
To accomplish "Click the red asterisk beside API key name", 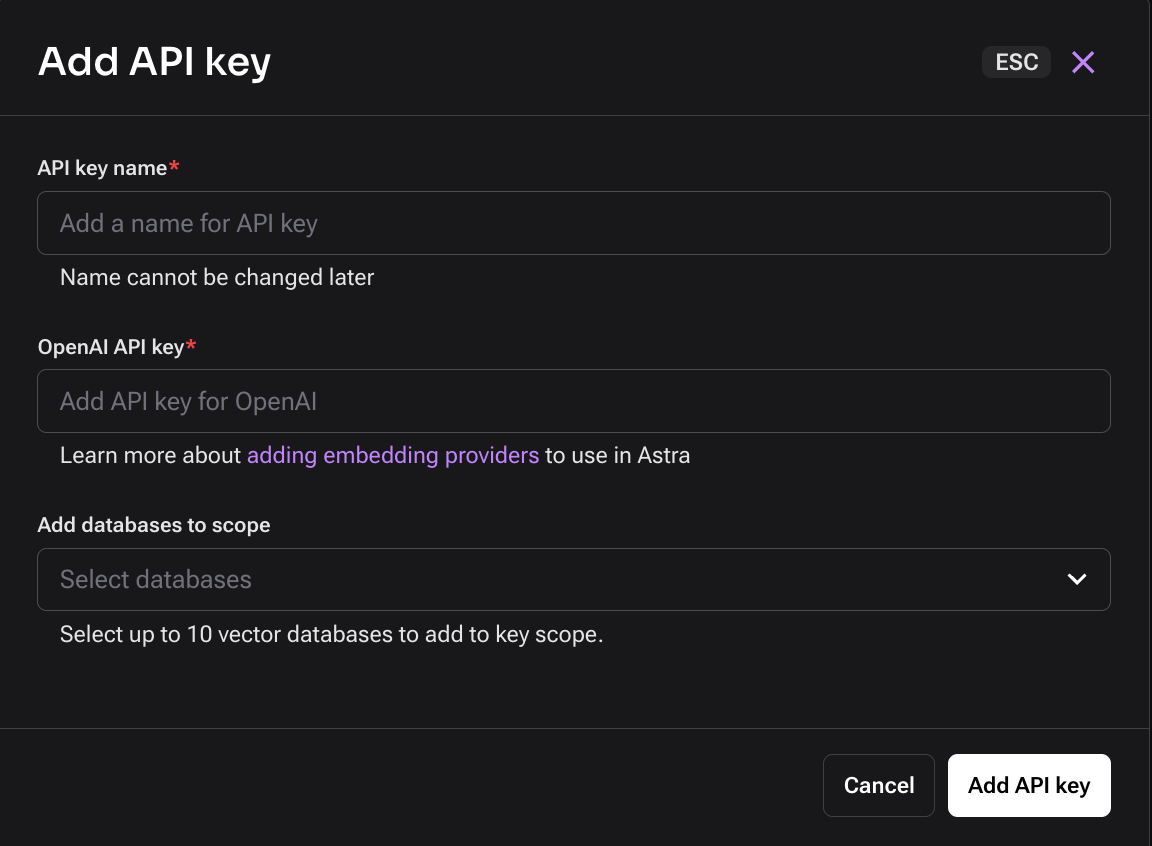I will tap(175, 168).
